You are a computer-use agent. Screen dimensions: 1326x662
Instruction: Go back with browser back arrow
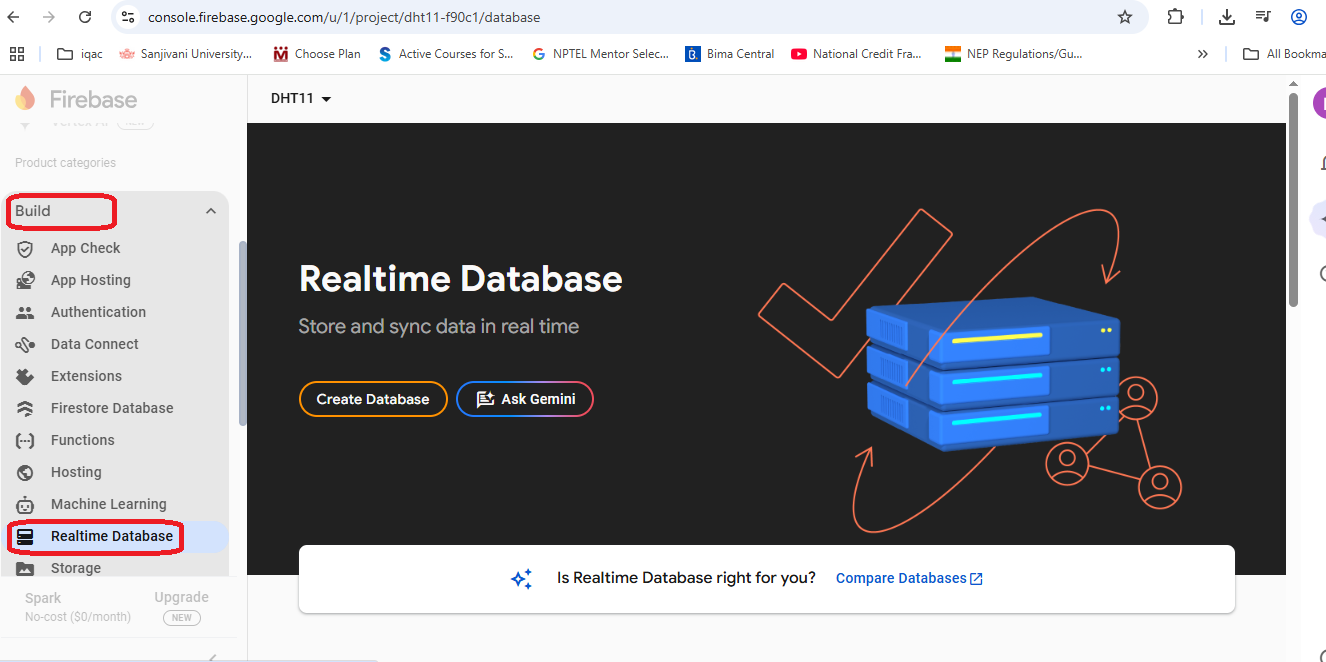point(13,17)
